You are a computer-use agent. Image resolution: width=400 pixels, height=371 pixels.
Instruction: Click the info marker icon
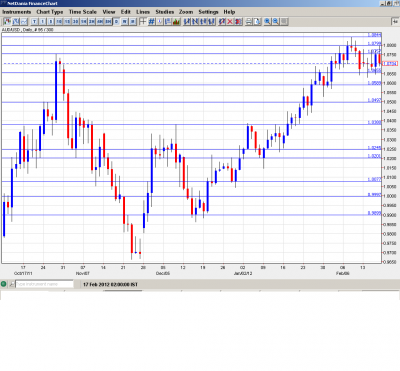[x=160, y=22]
